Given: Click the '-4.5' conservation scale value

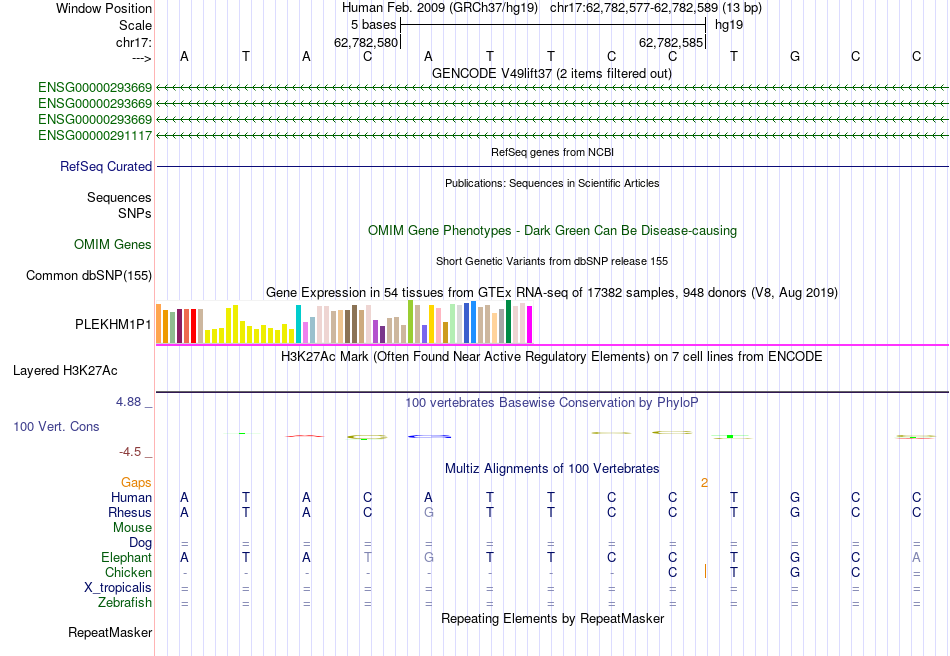Looking at the screenshot, I should click(130, 452).
